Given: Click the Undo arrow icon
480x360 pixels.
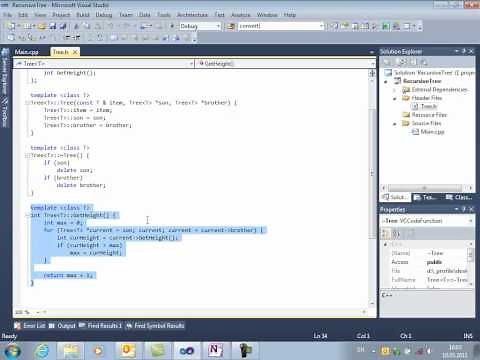Looking at the screenshot, I should coord(111,26).
